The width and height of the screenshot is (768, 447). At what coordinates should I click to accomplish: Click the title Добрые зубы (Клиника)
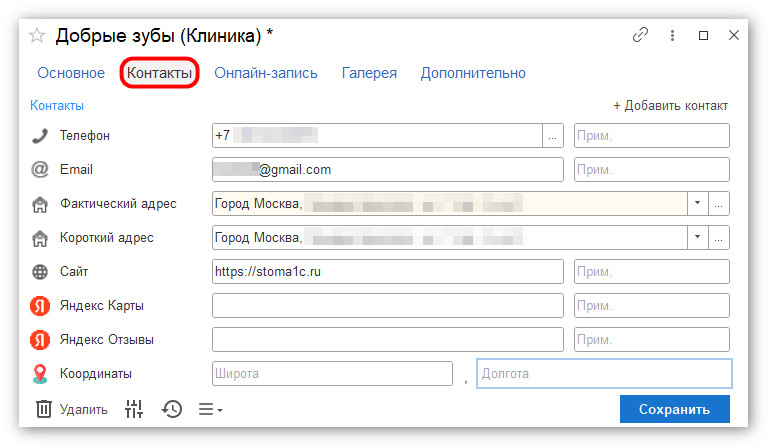158,36
